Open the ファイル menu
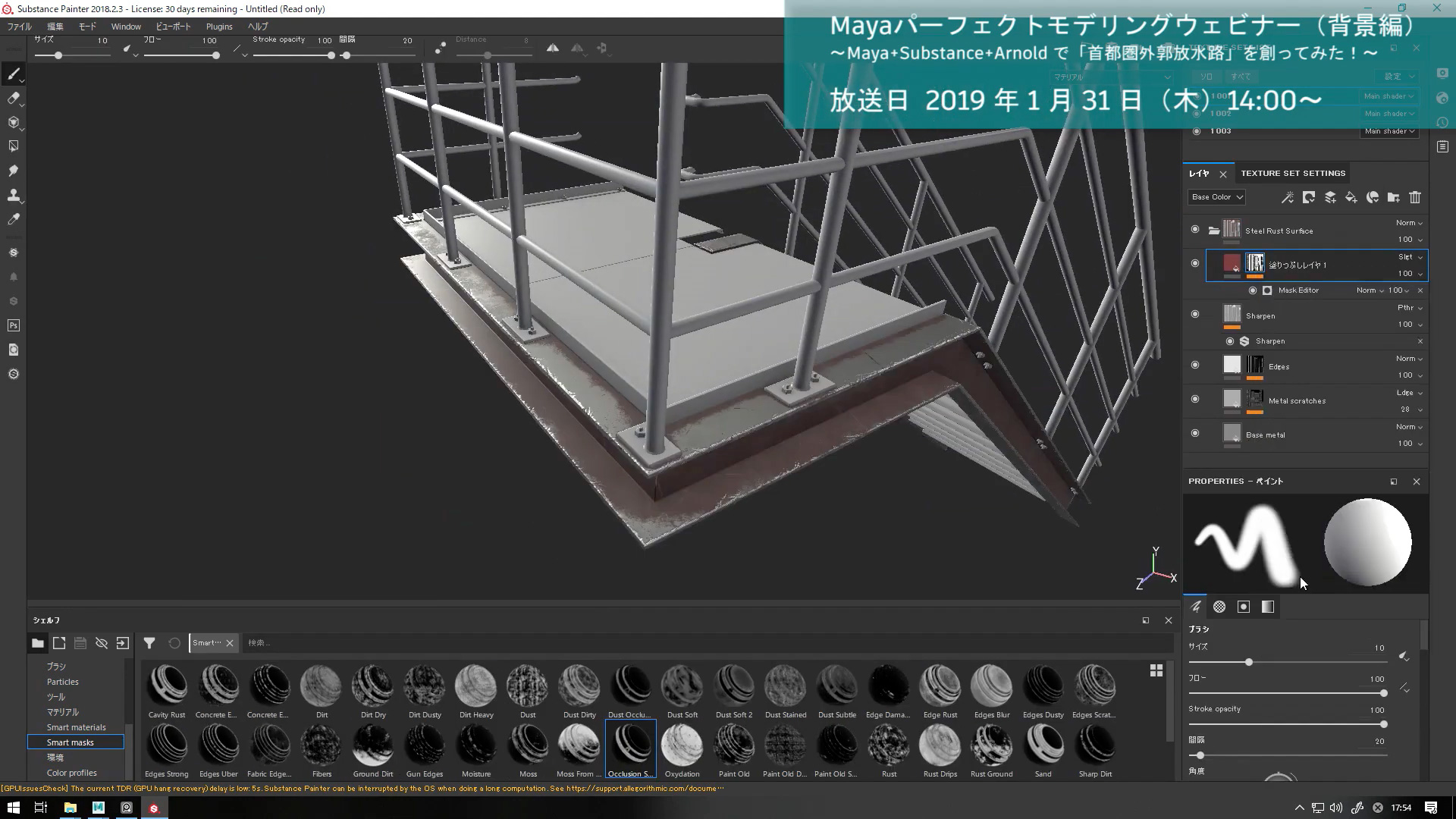Image resolution: width=1456 pixels, height=819 pixels. (x=19, y=27)
